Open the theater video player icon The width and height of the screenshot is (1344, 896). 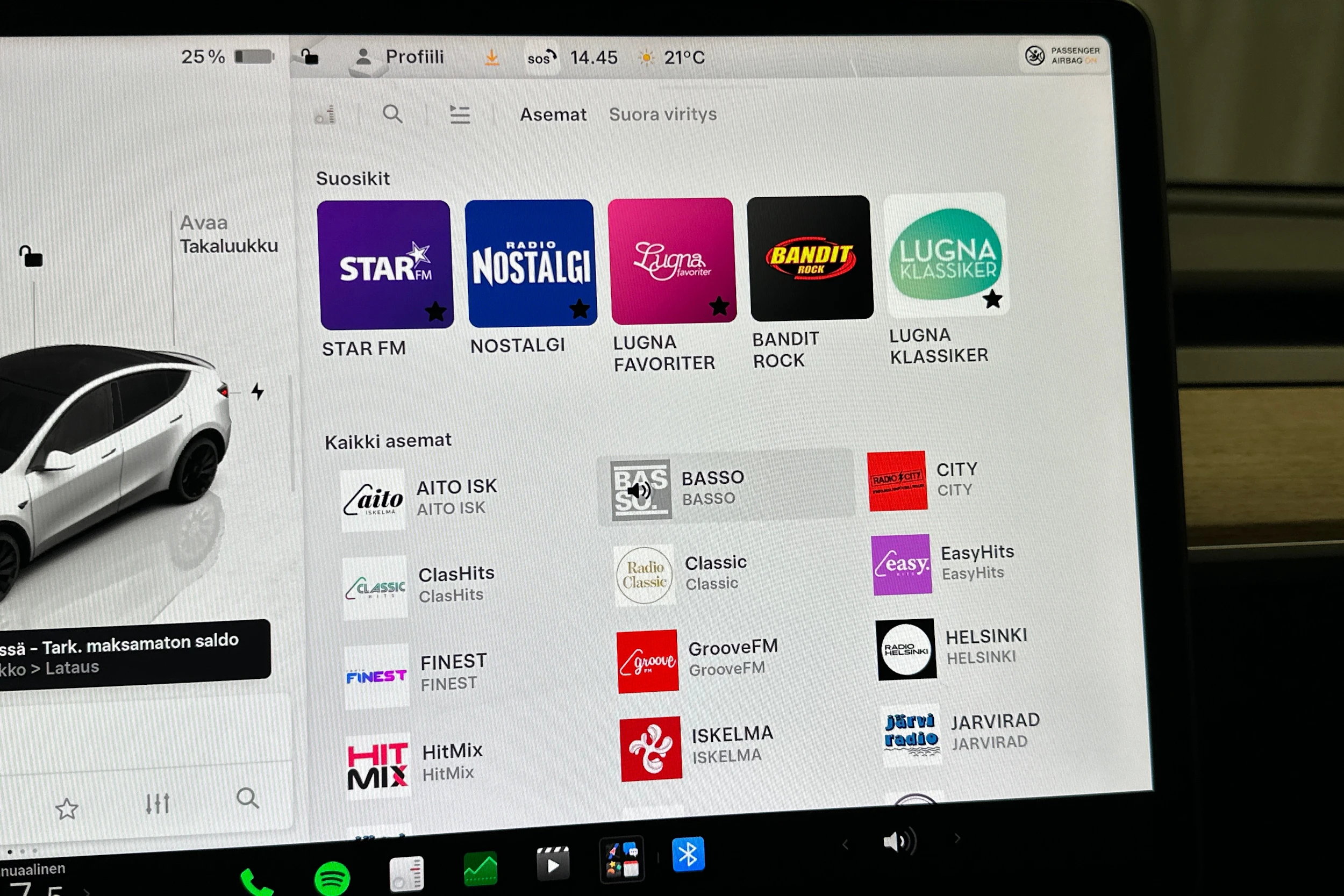[553, 863]
